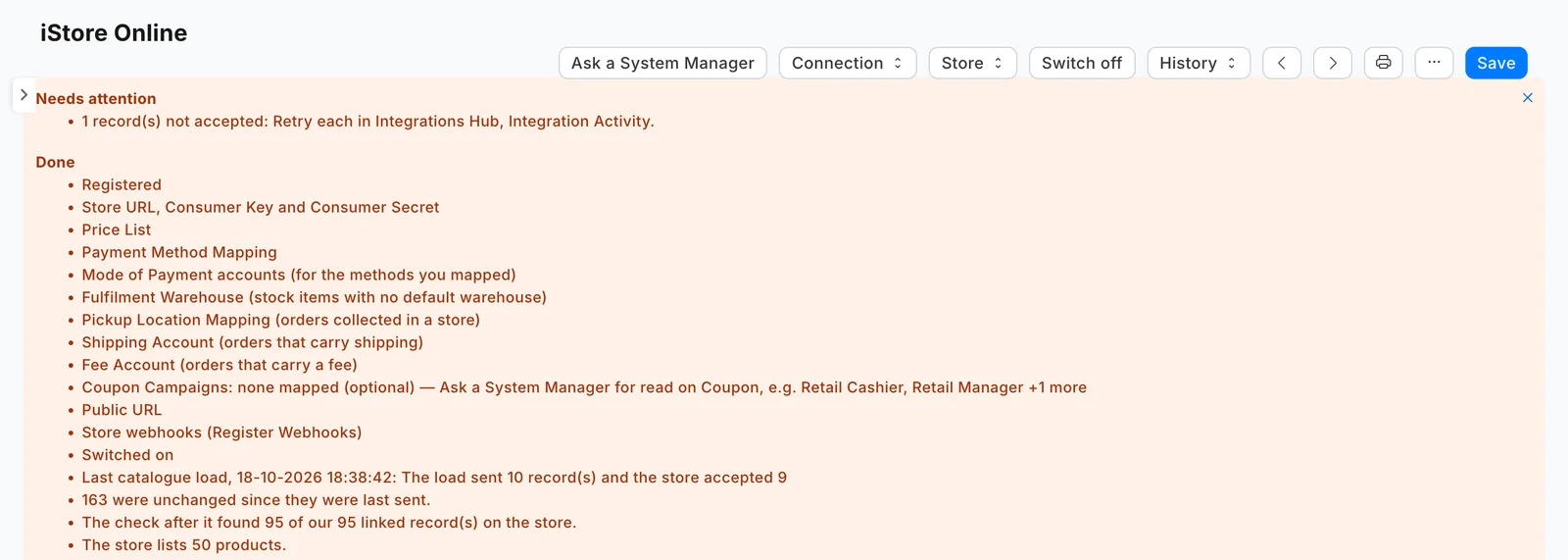
Task: Click 'The store lists 50 products' line
Action: coord(184,546)
